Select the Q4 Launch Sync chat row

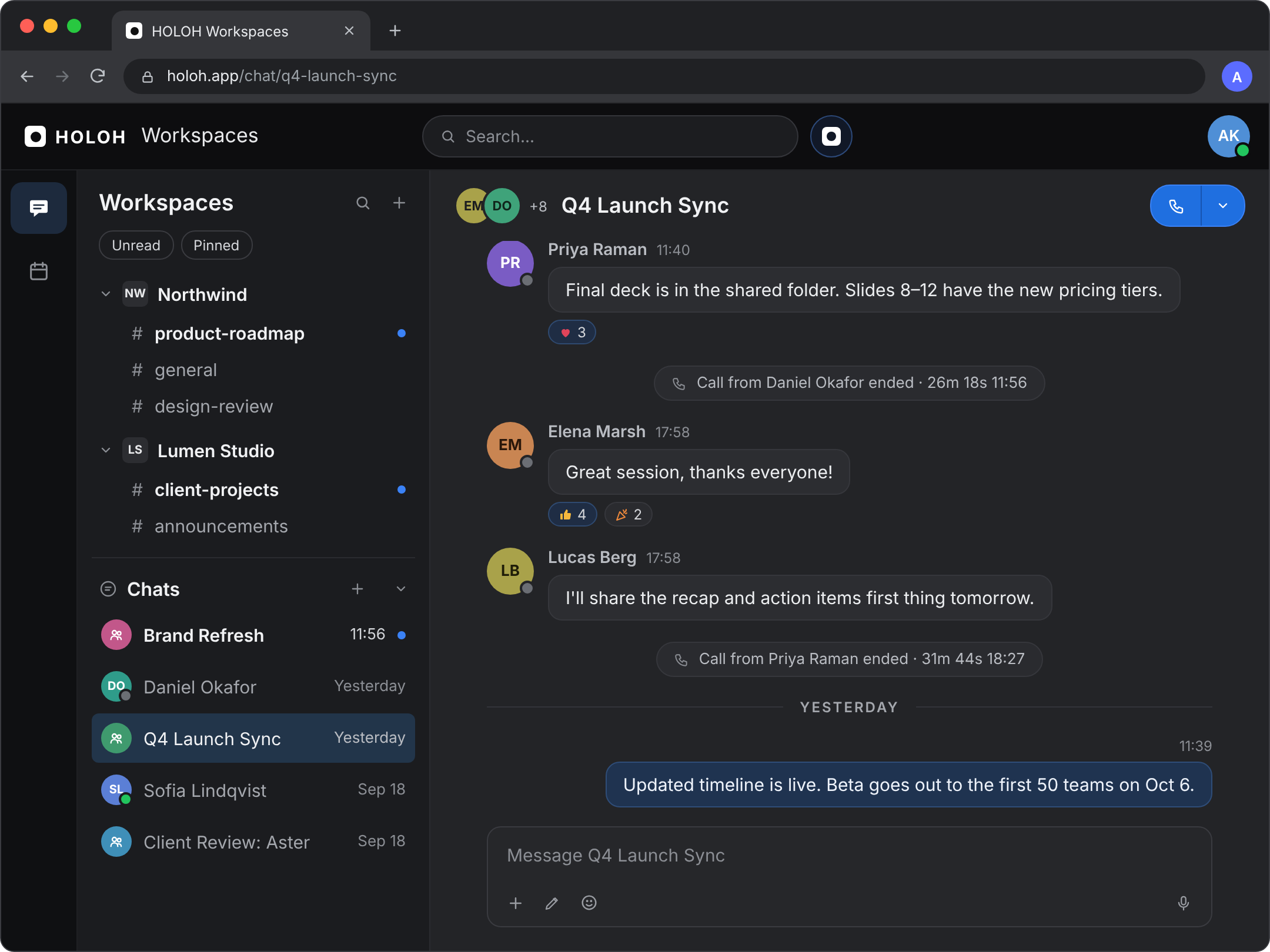point(253,738)
